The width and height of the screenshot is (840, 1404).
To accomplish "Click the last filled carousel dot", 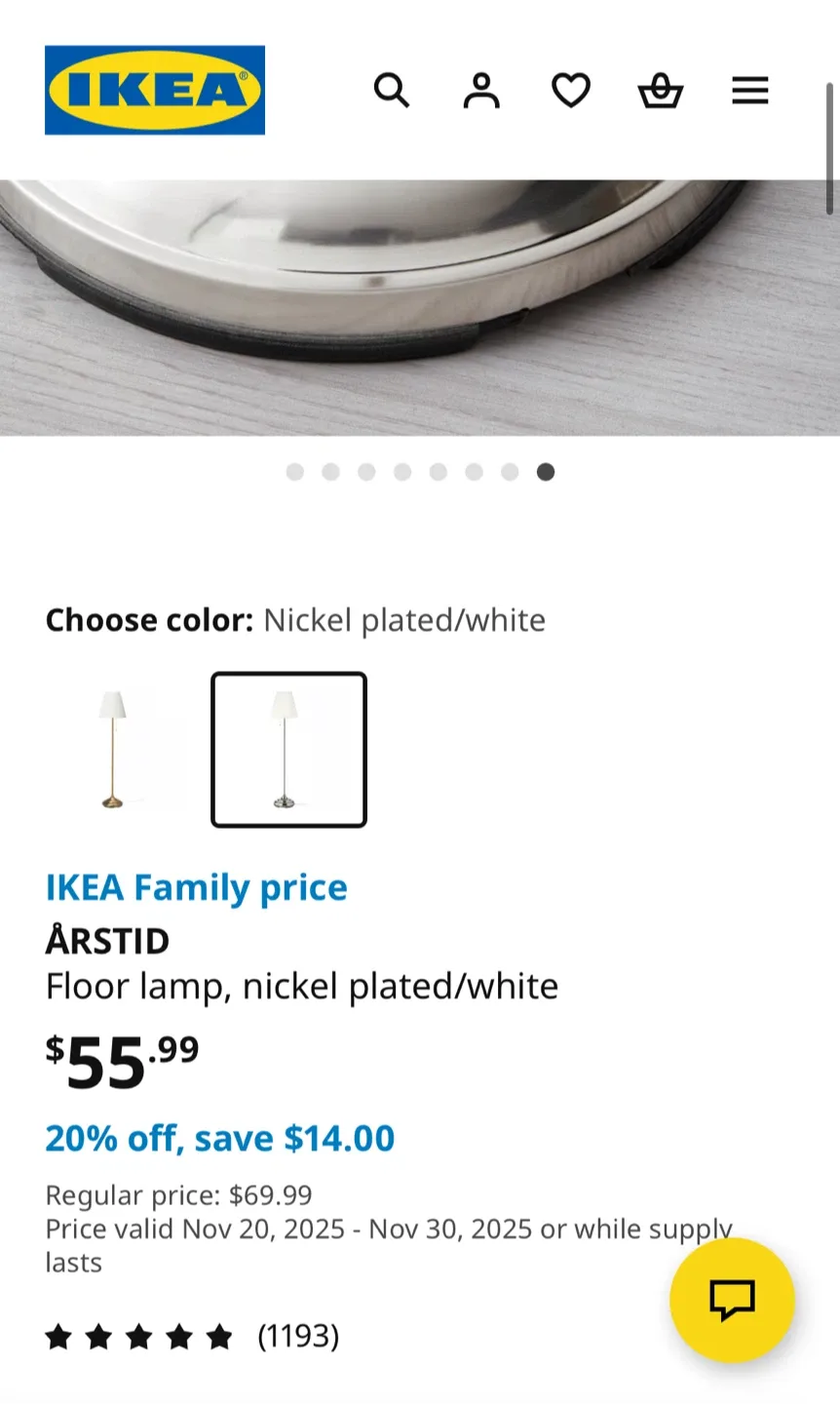I will coord(546,472).
